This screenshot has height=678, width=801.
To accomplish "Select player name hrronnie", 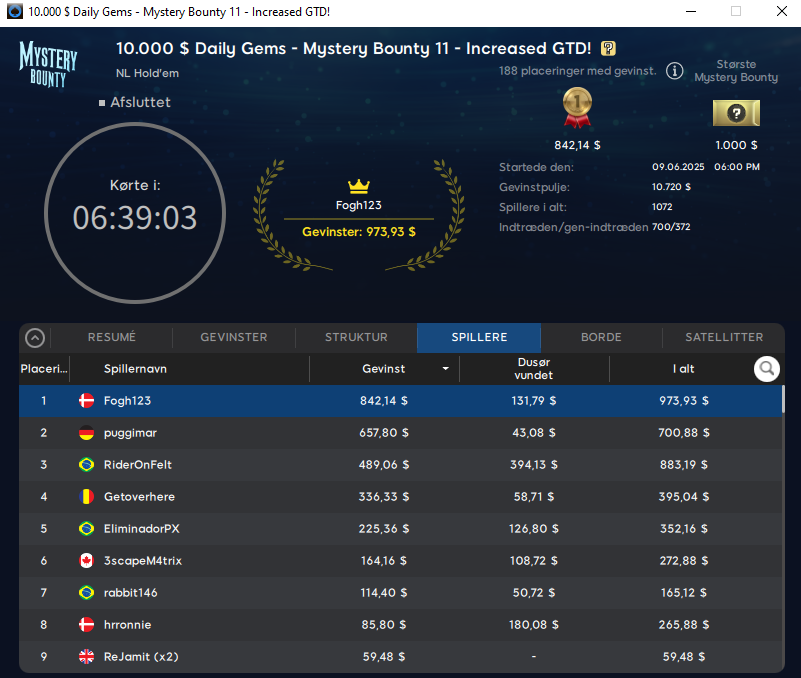I will (128, 624).
